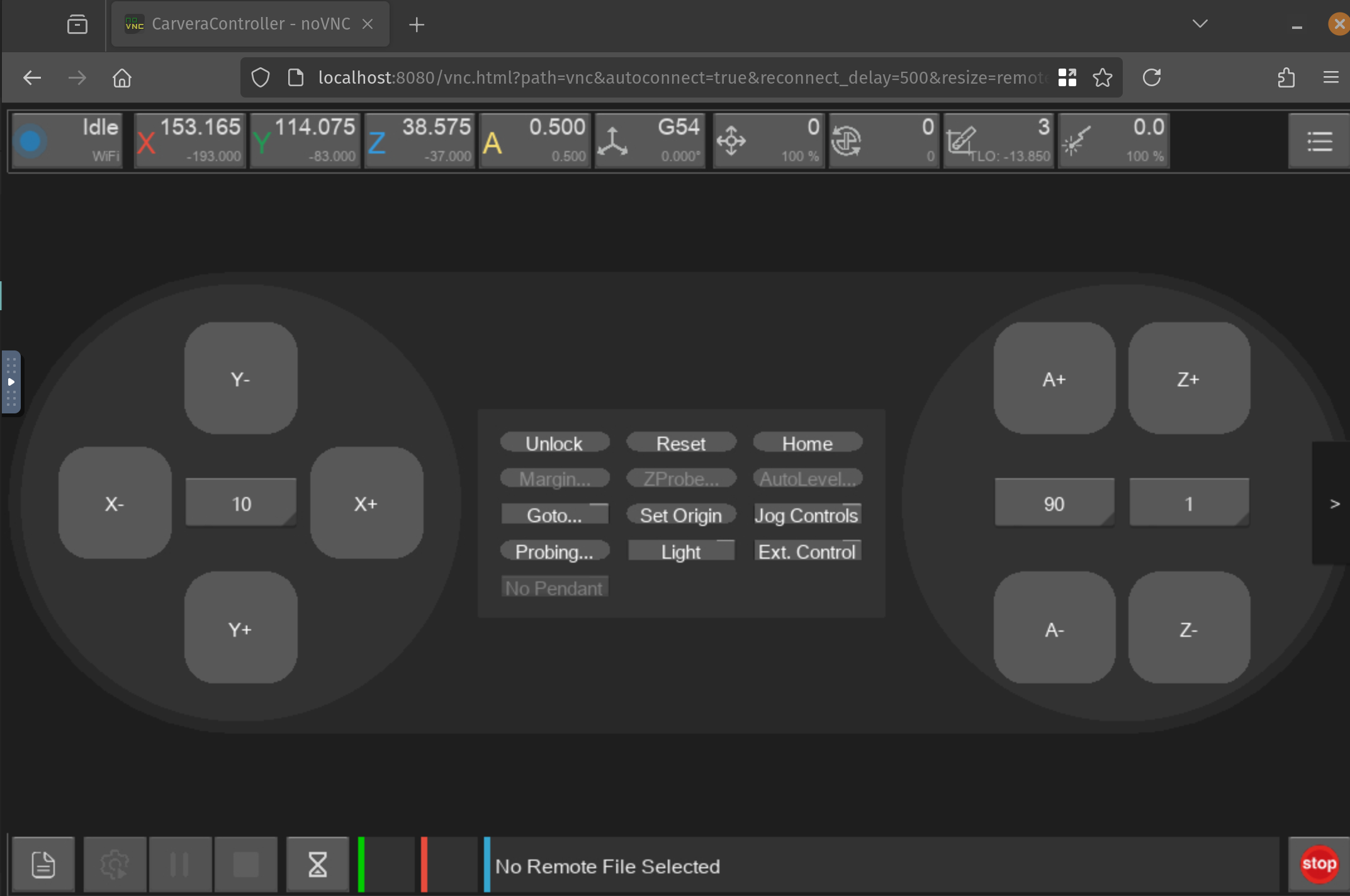Toggle the Light switch button

(681, 551)
